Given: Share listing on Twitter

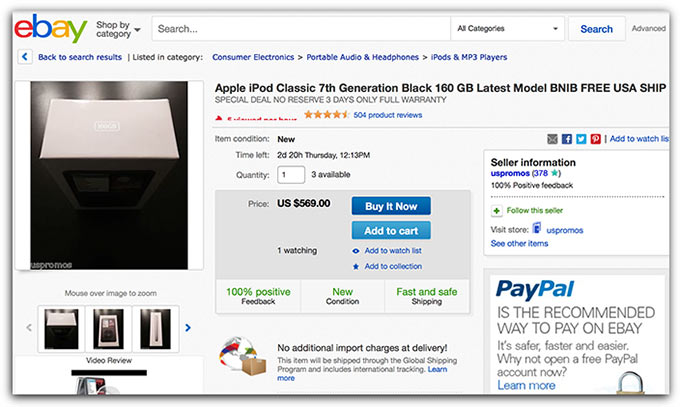Looking at the screenshot, I should click(581, 138).
